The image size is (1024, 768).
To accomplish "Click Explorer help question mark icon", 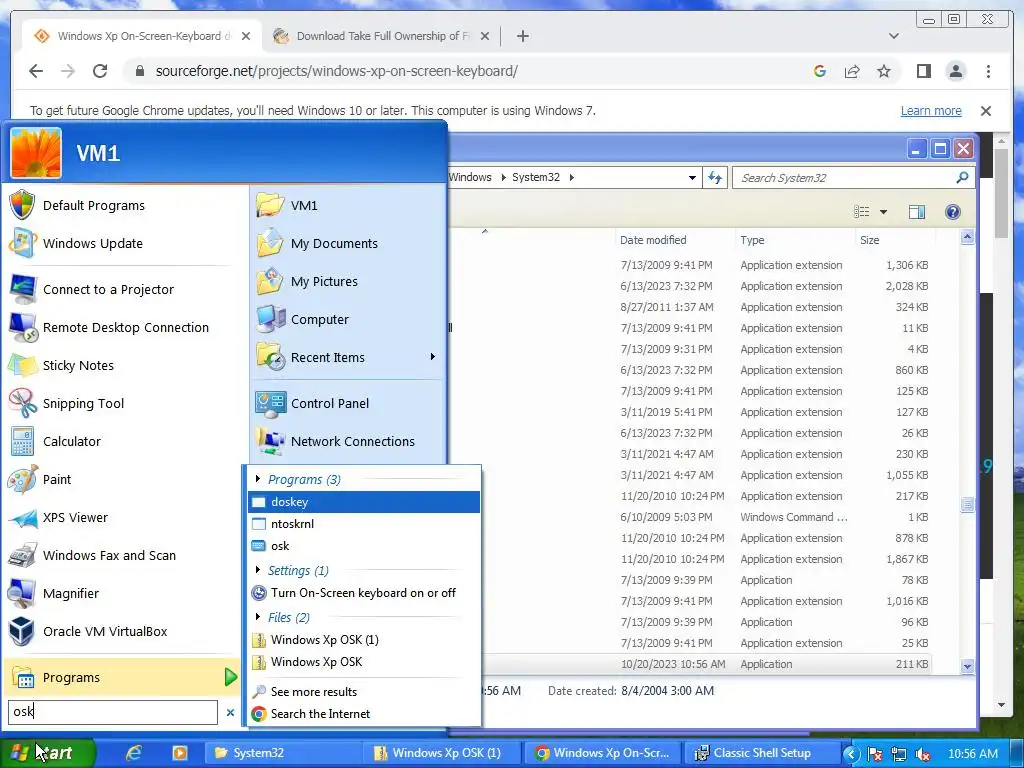I will (x=953, y=212).
